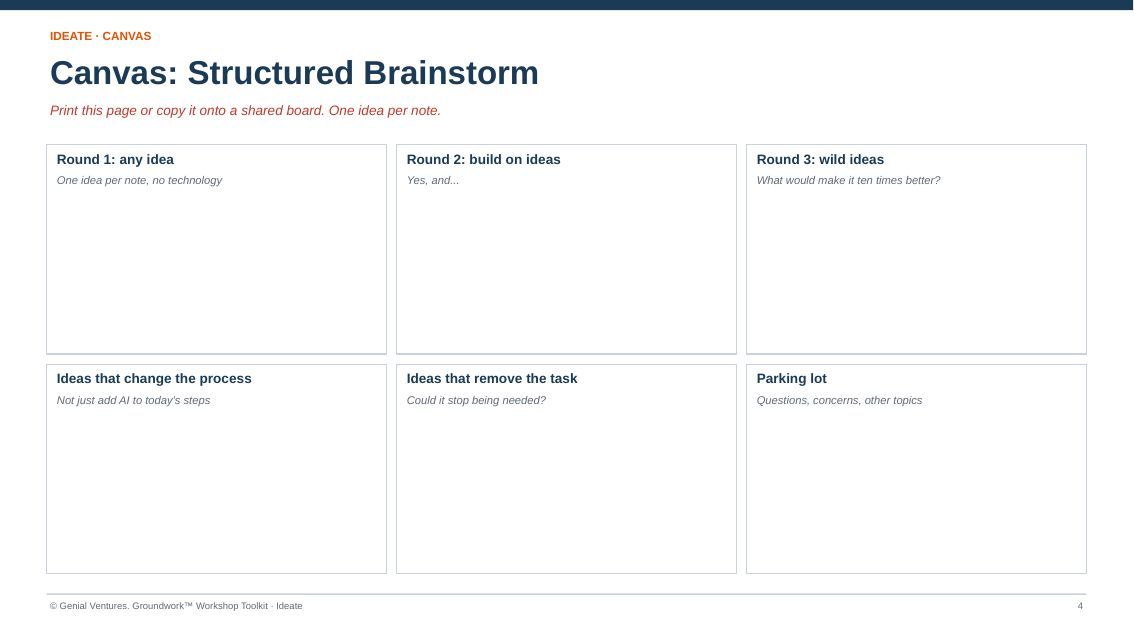The height and width of the screenshot is (638, 1134).
Task: Select the 'Yes, and...' prompt text
Action: (432, 180)
